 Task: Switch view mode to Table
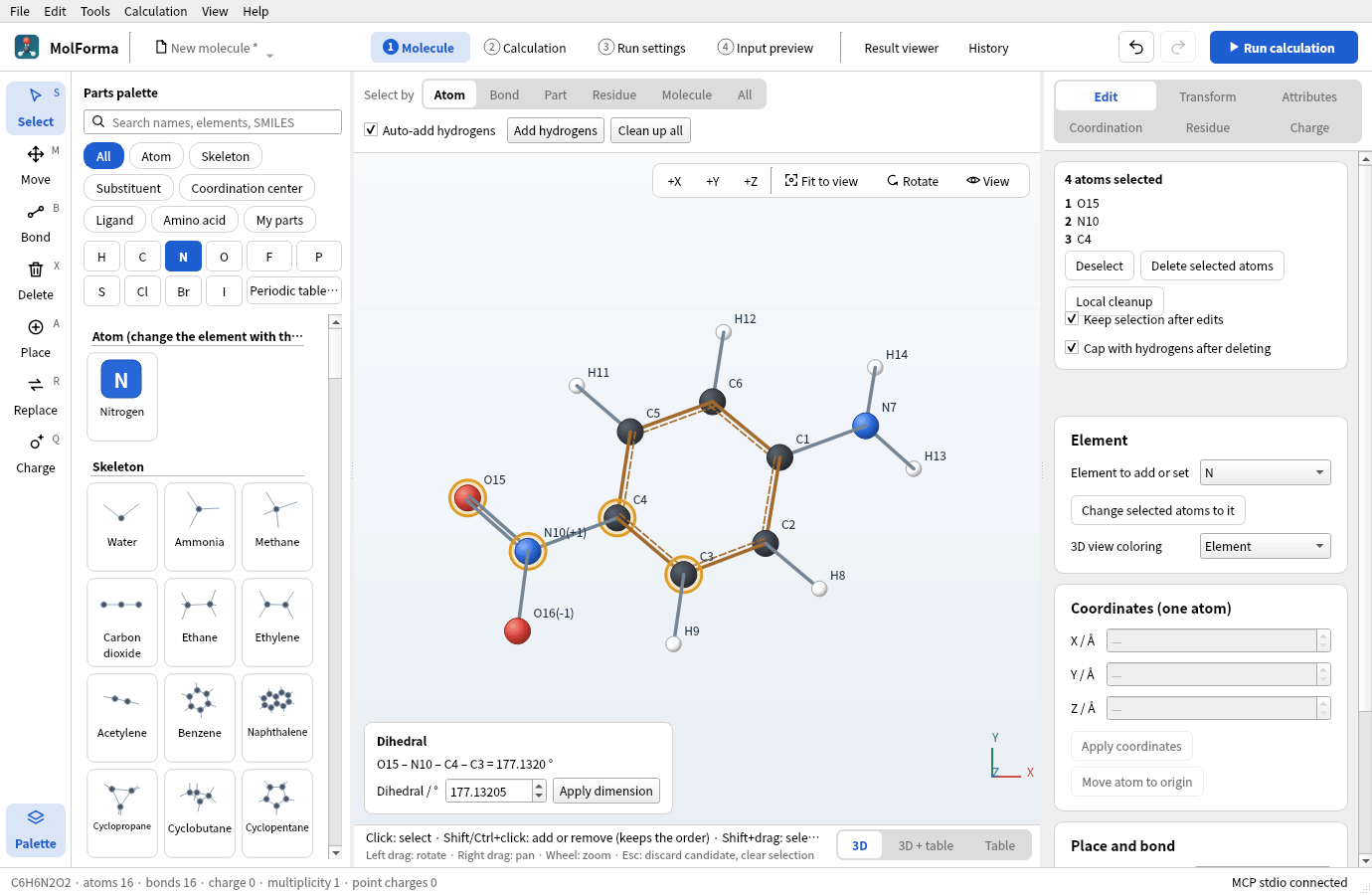(x=1000, y=845)
